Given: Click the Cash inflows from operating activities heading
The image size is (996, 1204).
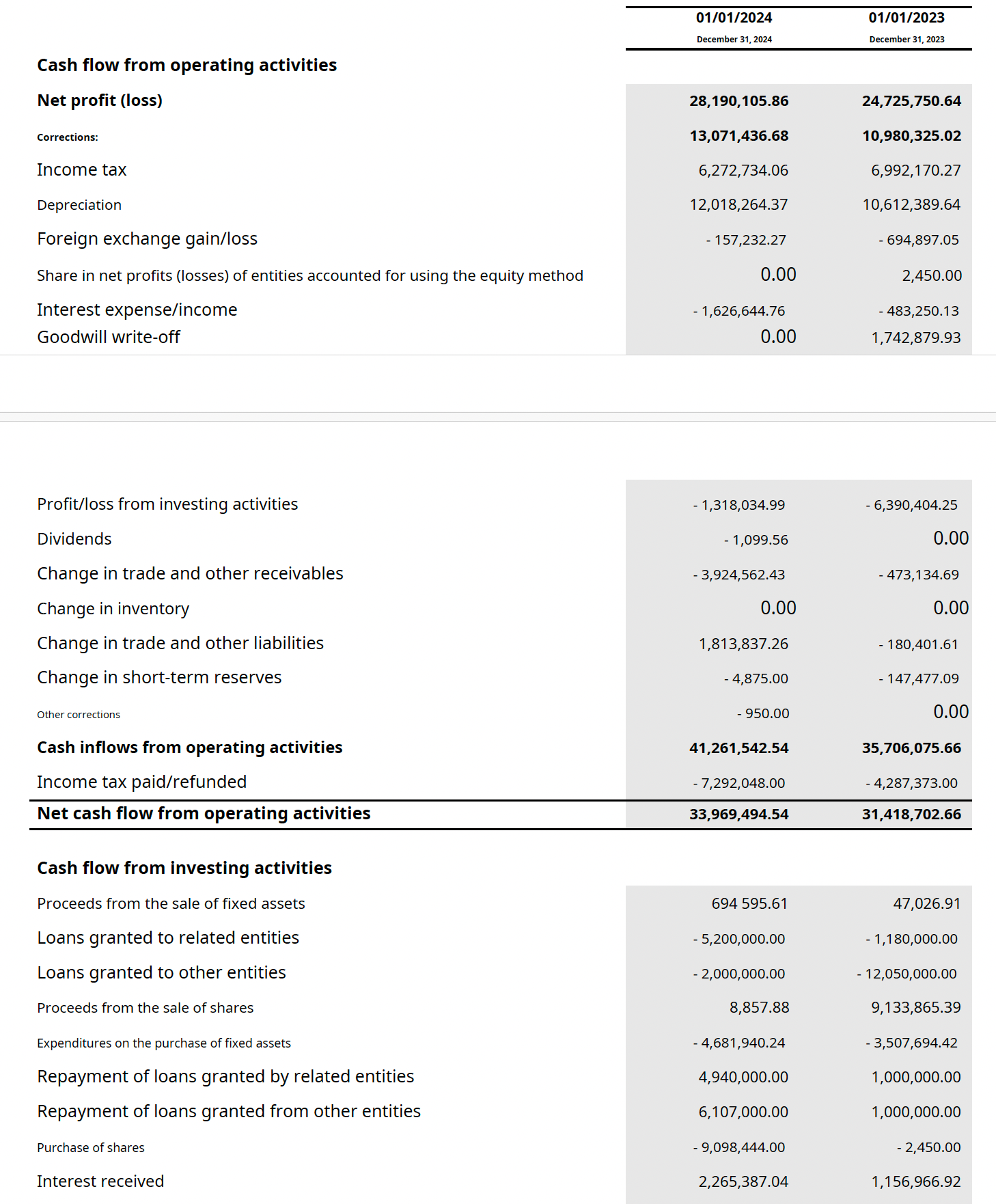Looking at the screenshot, I should tap(190, 748).
